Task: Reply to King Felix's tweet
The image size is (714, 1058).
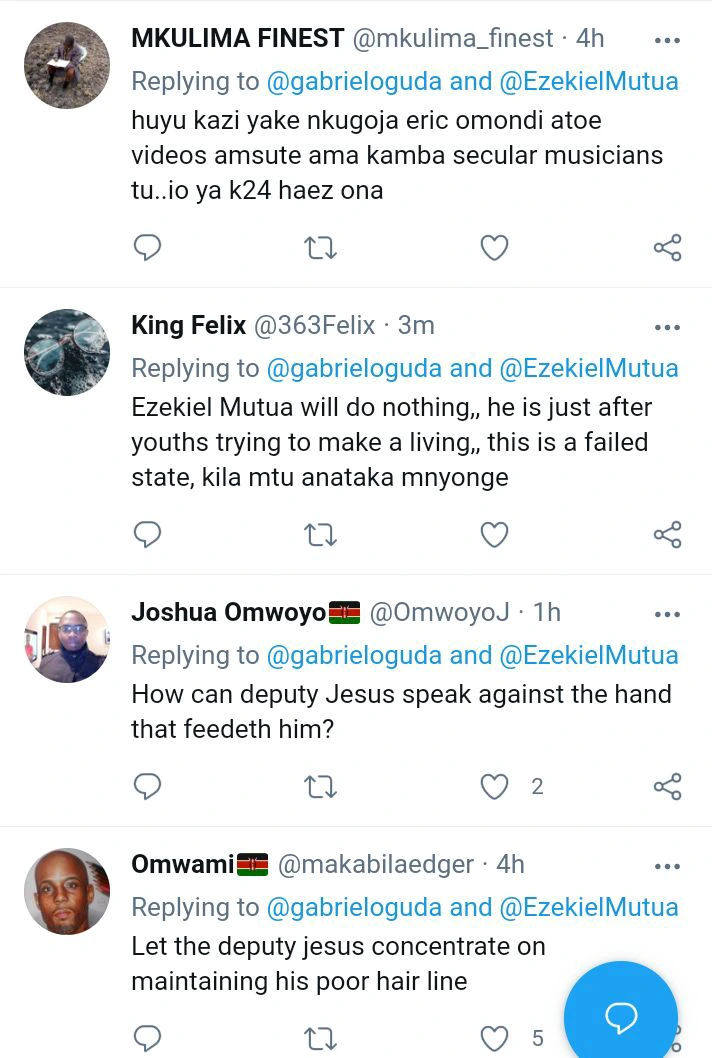Action: pyautogui.click(x=148, y=535)
